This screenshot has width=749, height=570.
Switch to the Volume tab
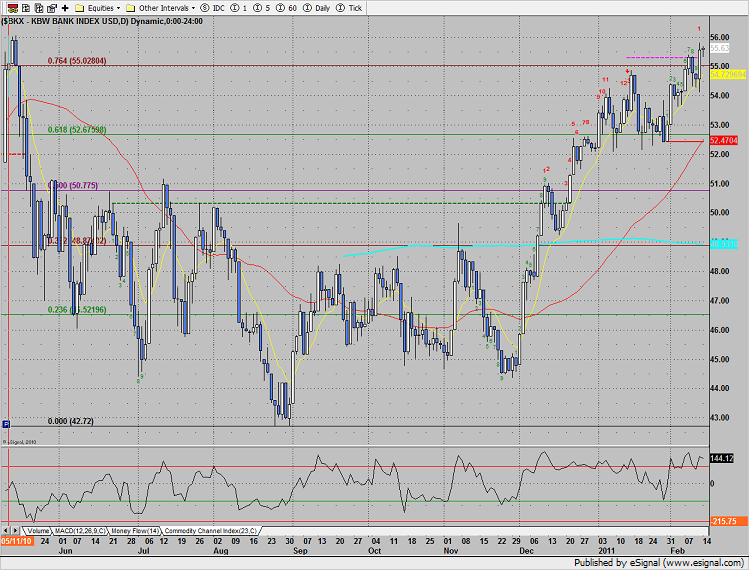[39, 530]
